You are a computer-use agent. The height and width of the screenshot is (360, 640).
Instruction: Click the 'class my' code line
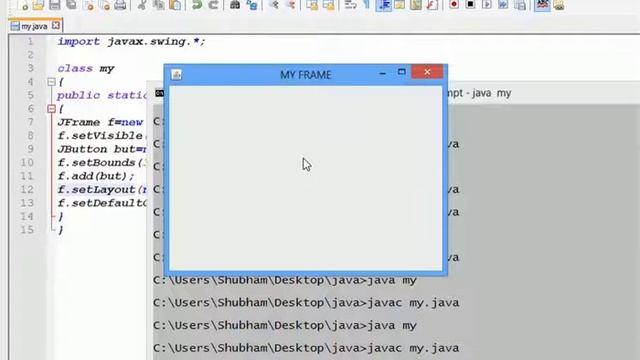click(x=86, y=69)
